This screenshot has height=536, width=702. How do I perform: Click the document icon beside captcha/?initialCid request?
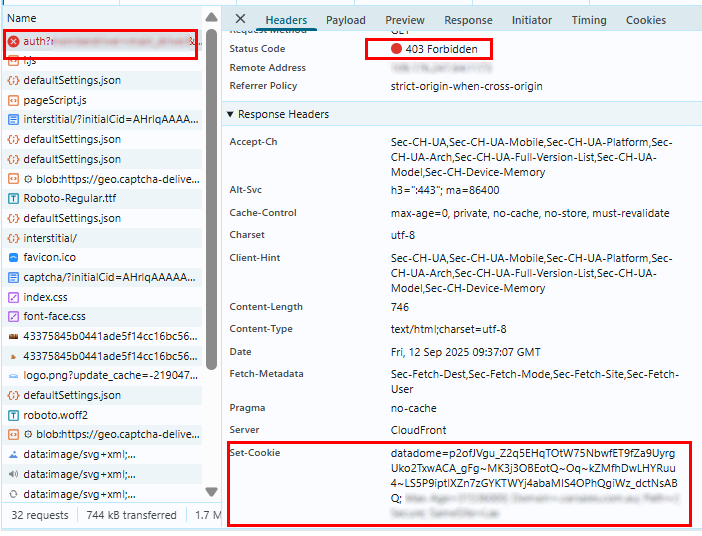[14, 277]
